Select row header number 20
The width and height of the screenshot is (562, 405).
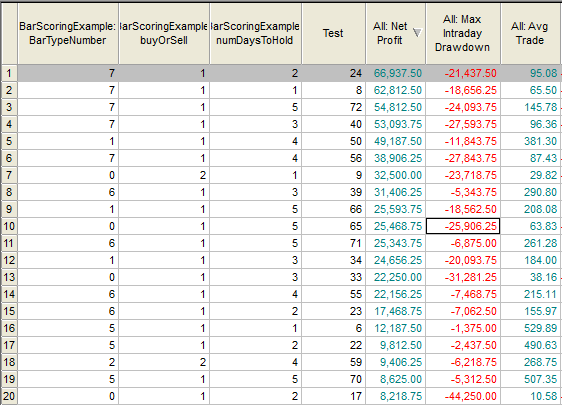tap(9, 396)
